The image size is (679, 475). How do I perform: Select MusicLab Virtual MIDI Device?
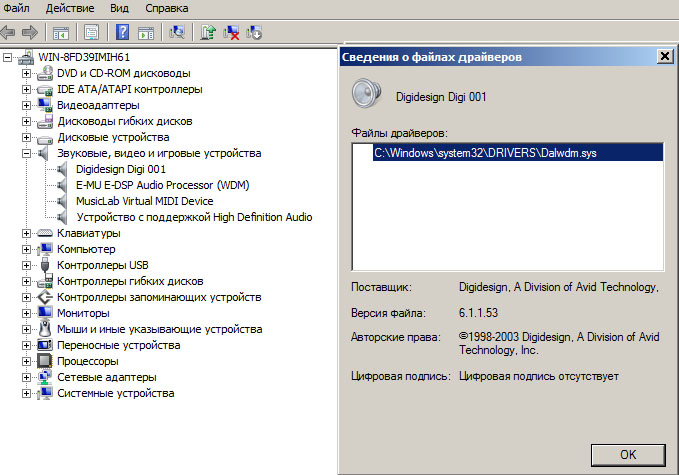coord(145,201)
